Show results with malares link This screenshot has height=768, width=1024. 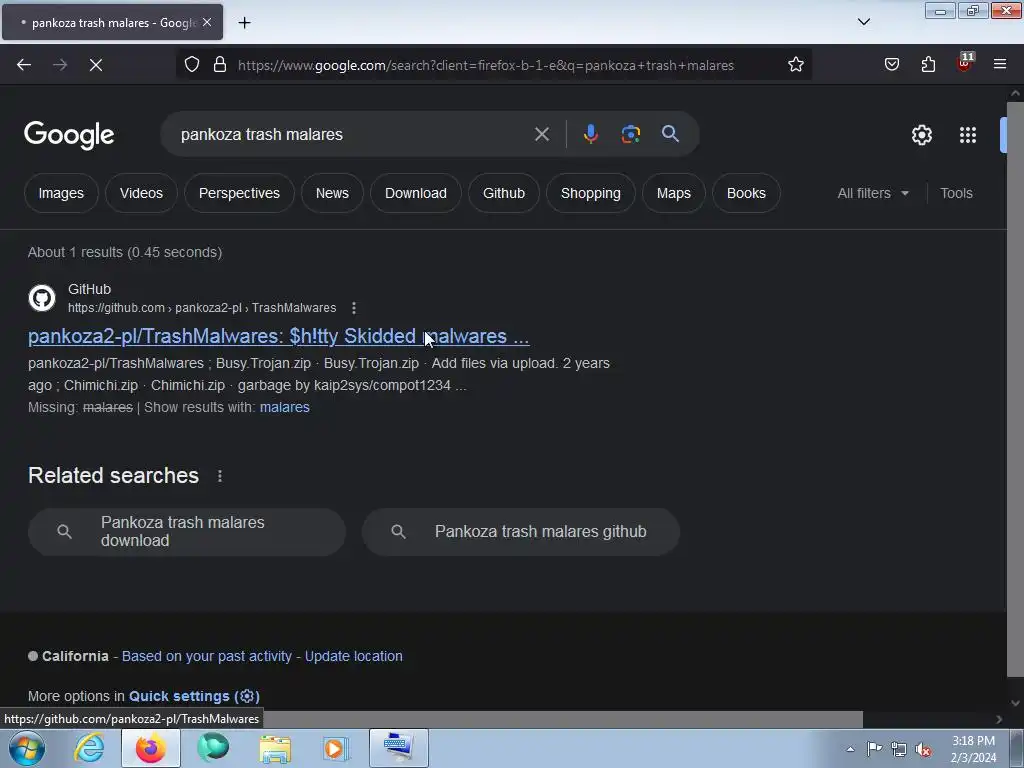pos(285,407)
